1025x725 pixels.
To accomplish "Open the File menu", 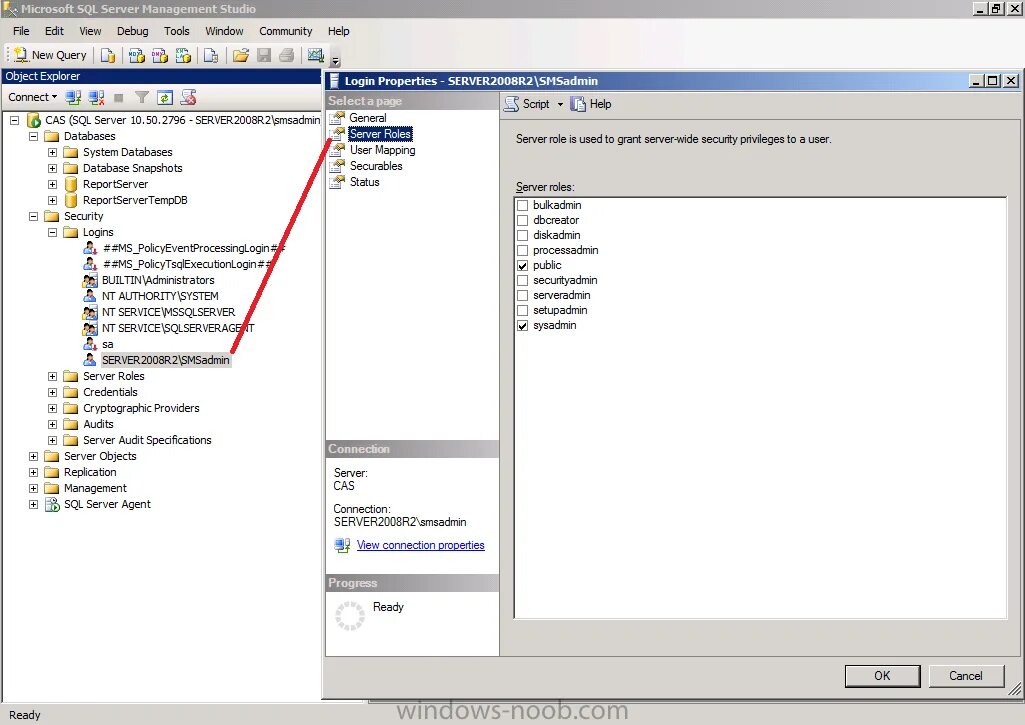I will pyautogui.click(x=21, y=31).
